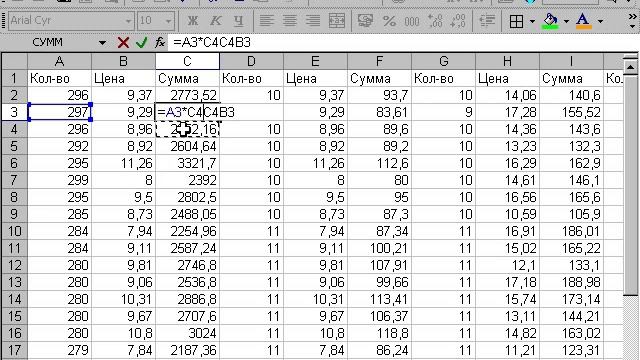
Task: Click cell C16 showing 3024
Action: pos(187,333)
